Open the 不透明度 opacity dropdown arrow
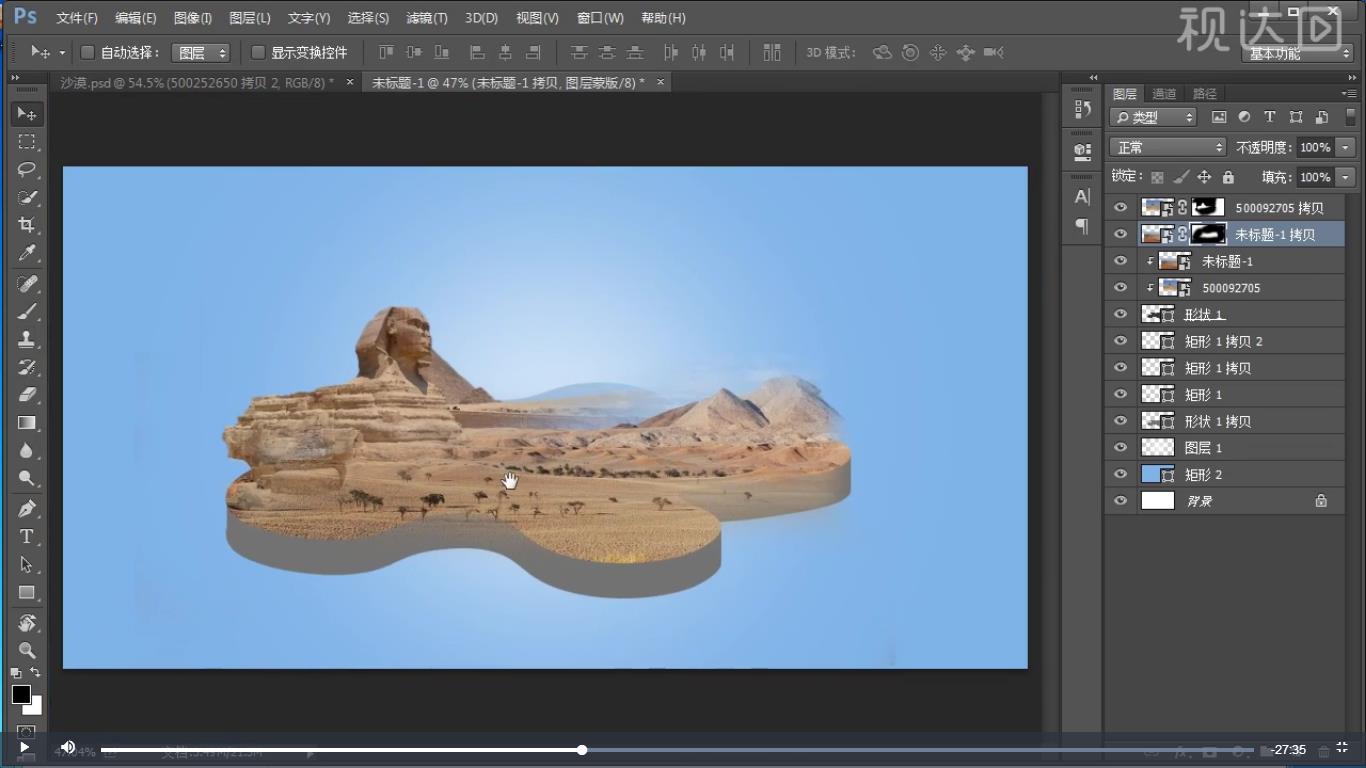The height and width of the screenshot is (768, 1366). [x=1345, y=147]
